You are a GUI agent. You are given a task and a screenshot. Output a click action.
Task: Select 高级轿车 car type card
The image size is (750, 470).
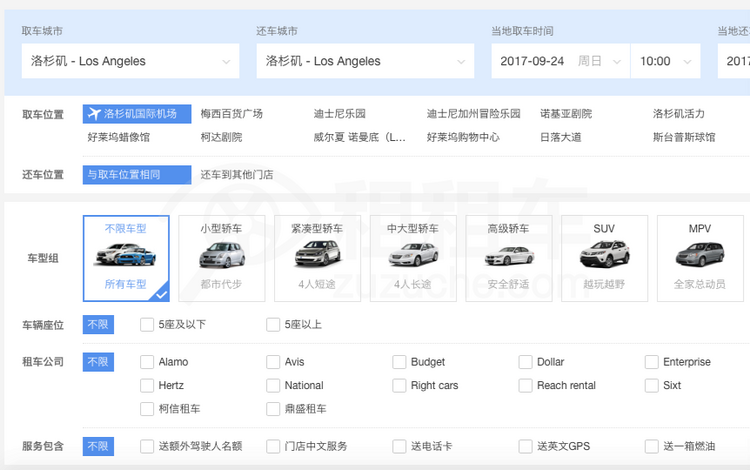click(509, 258)
